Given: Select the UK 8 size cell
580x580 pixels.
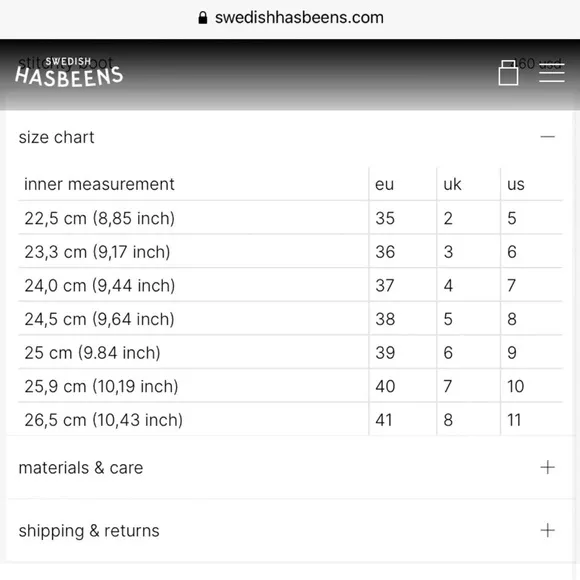Looking at the screenshot, I should point(448,420).
